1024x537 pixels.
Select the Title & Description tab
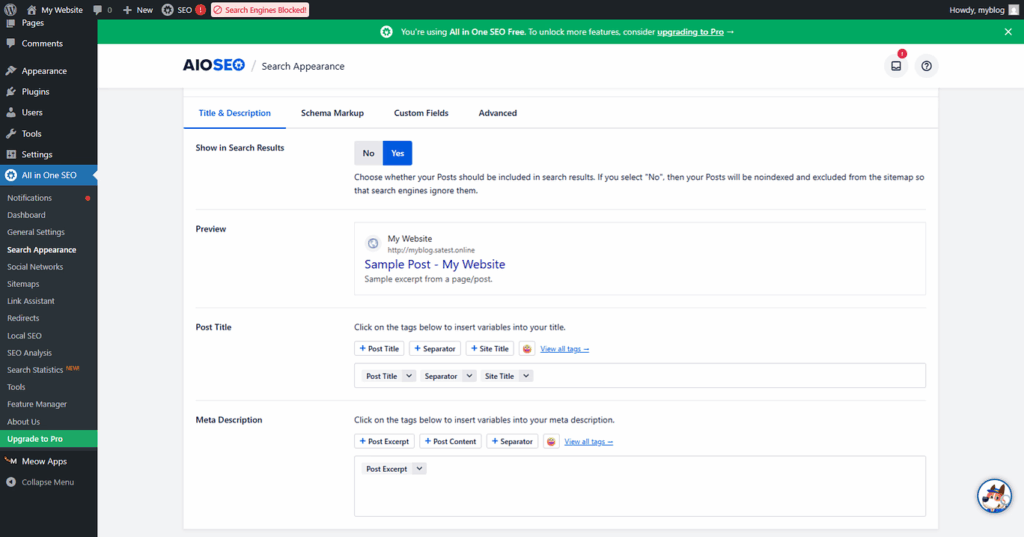[234, 113]
